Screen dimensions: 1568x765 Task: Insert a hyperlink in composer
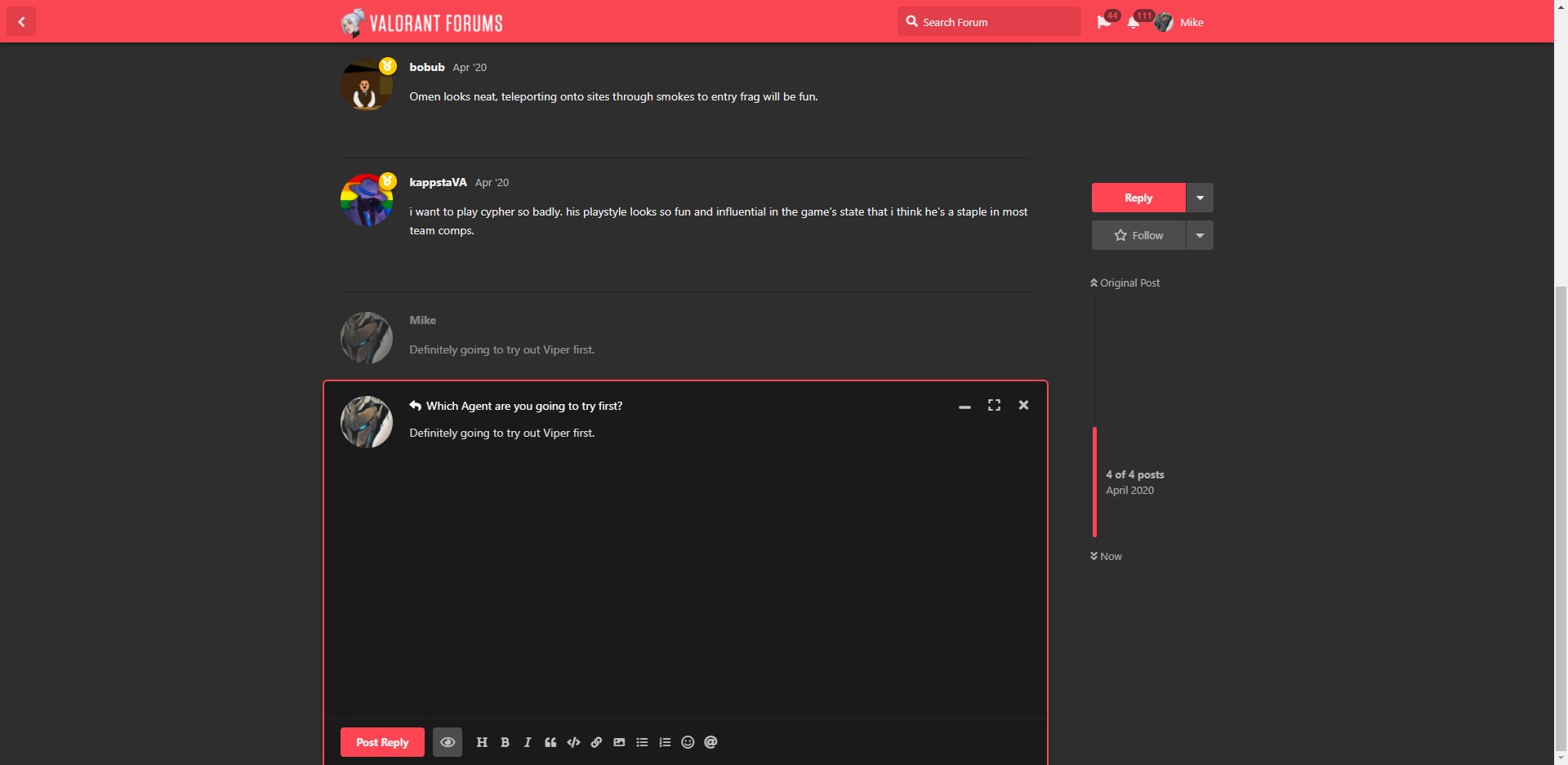click(x=596, y=742)
